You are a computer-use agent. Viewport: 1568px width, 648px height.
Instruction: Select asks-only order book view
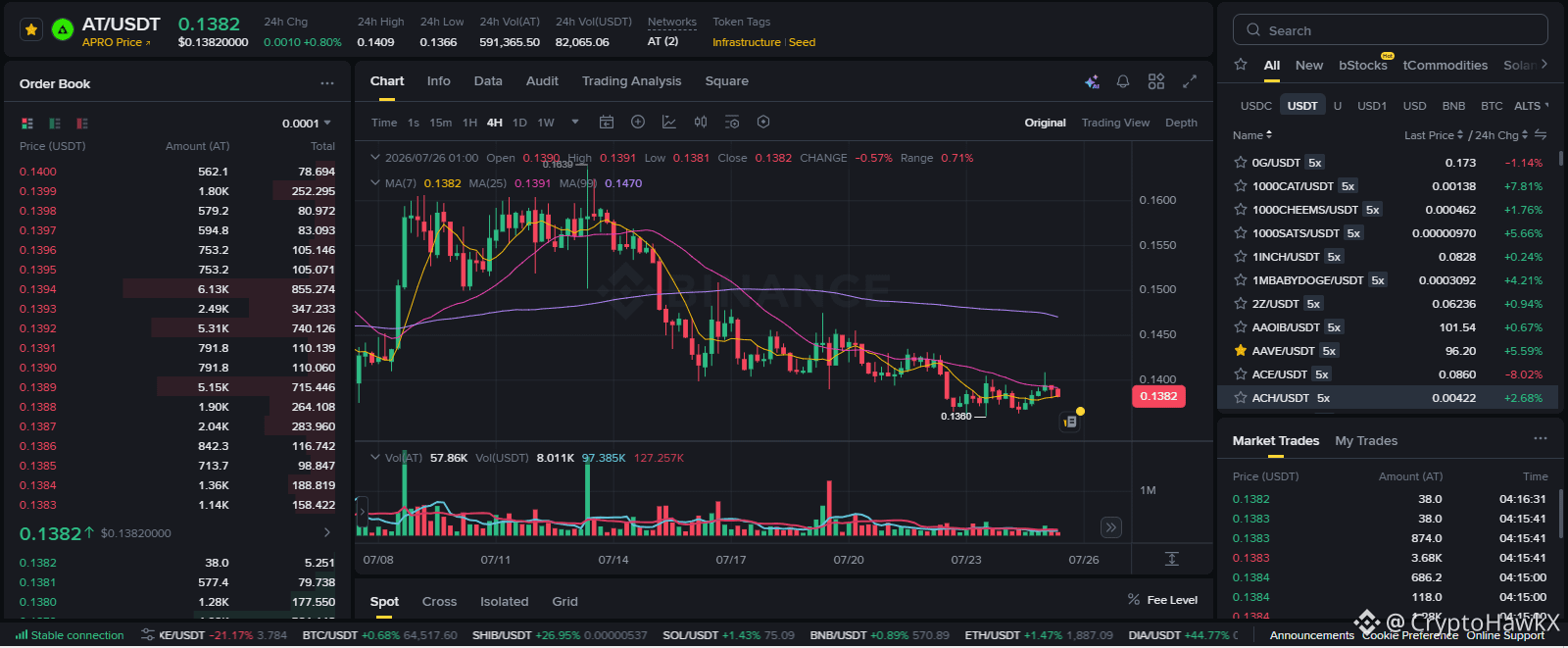pos(82,124)
